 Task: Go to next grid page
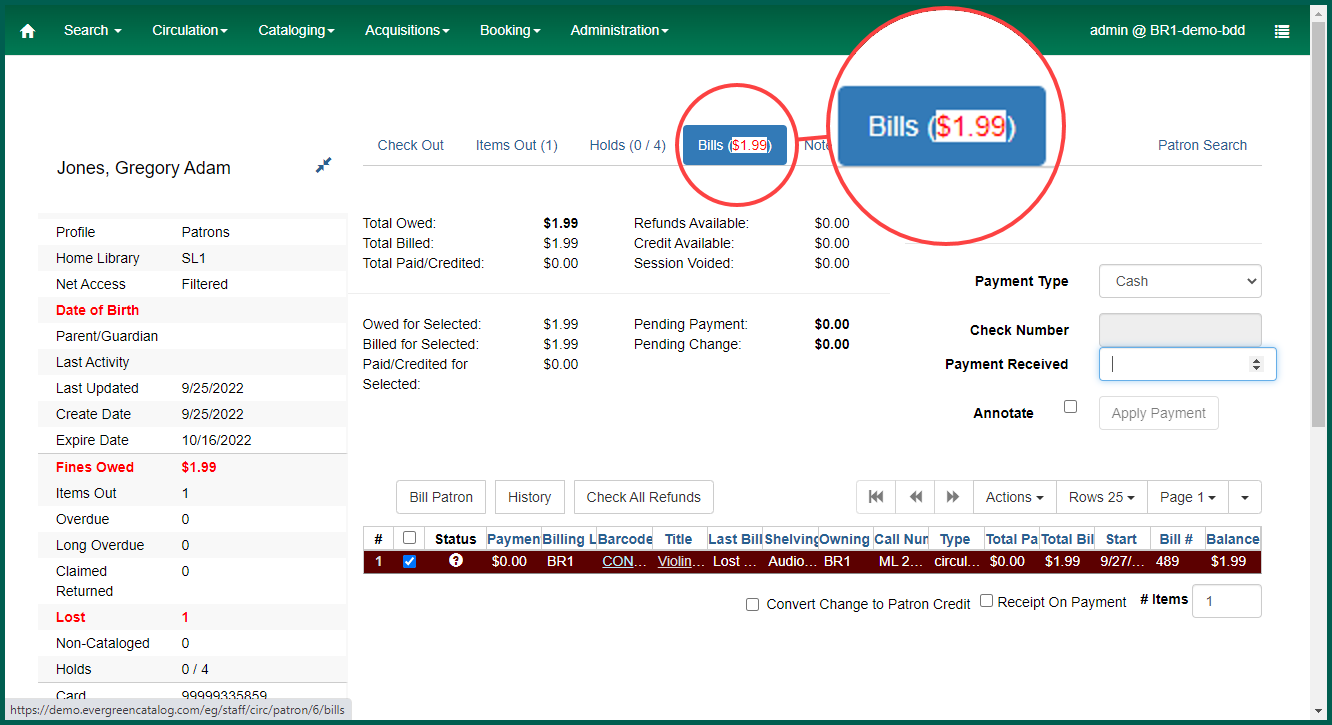pos(953,497)
